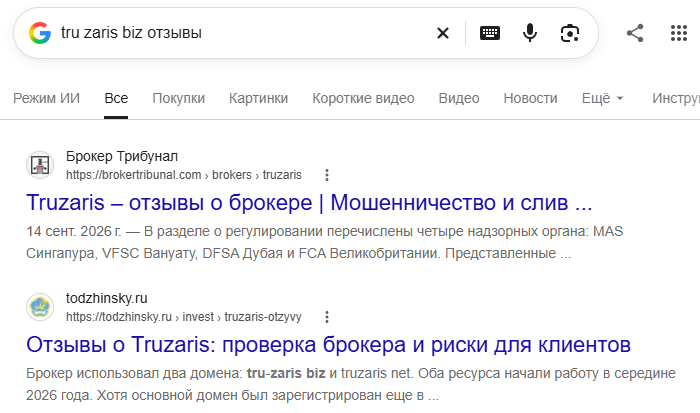700x413 pixels.
Task: Click the Брокер Трибунал site name
Action: pos(122,156)
